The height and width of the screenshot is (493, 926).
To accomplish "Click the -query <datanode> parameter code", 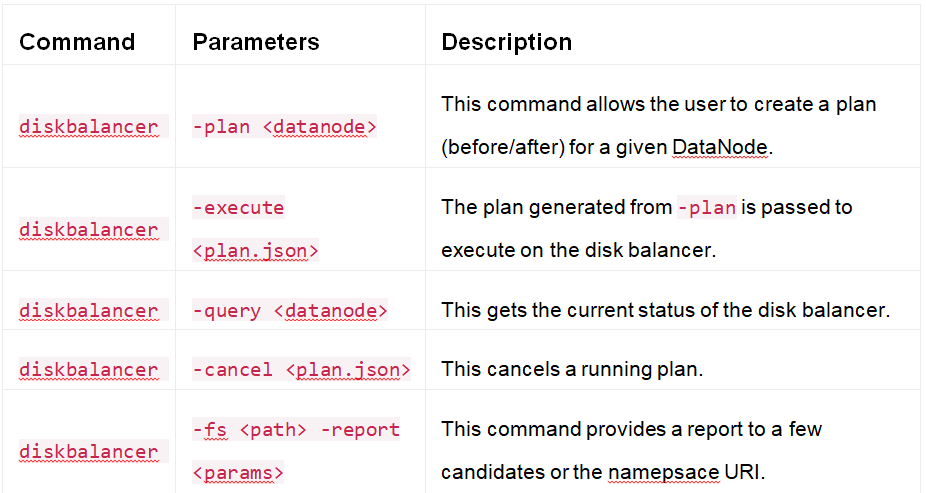I will (x=290, y=311).
